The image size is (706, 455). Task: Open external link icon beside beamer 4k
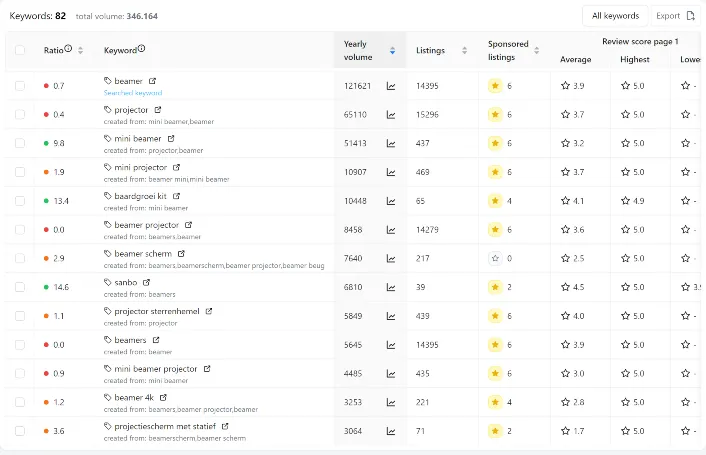[x=163, y=398]
